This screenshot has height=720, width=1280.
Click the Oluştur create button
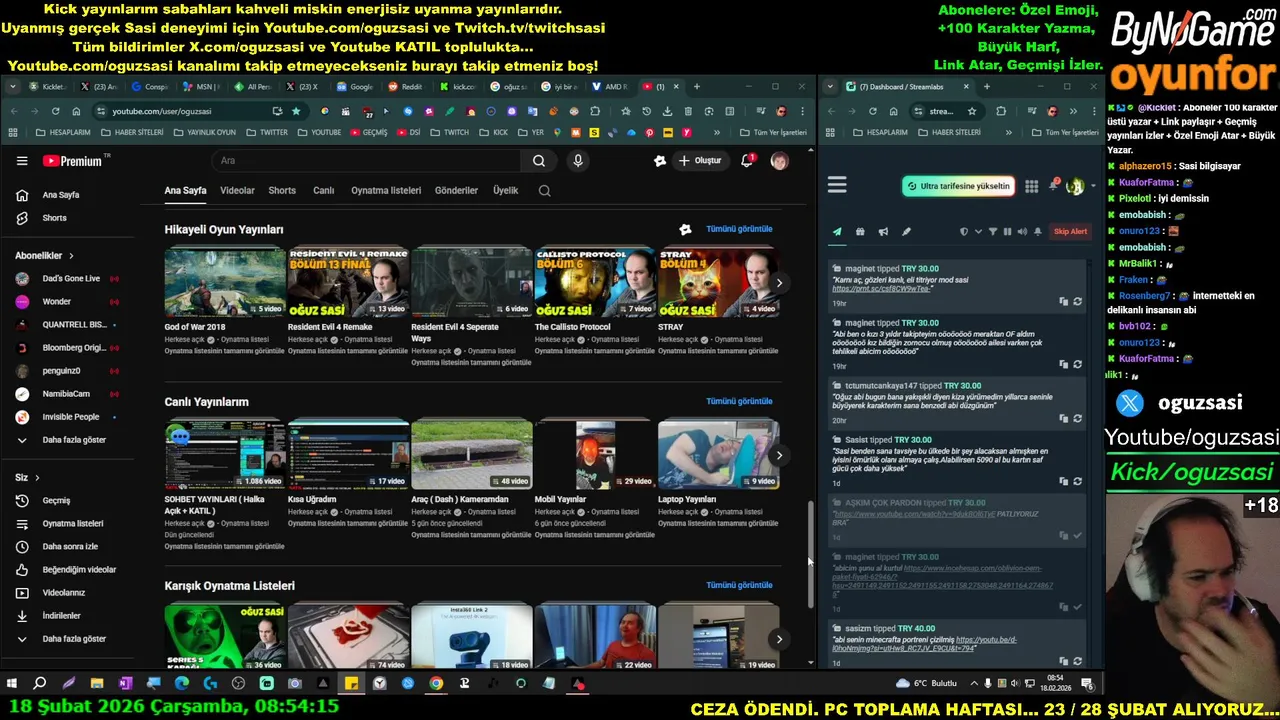(x=700, y=161)
